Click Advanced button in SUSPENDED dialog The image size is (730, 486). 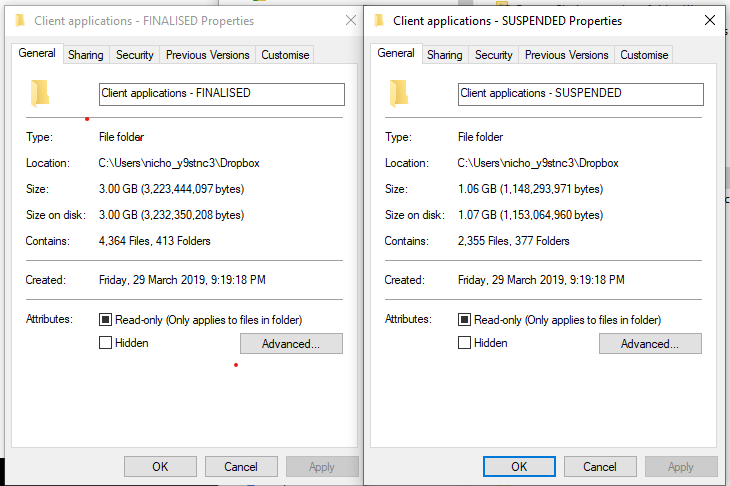coord(650,344)
